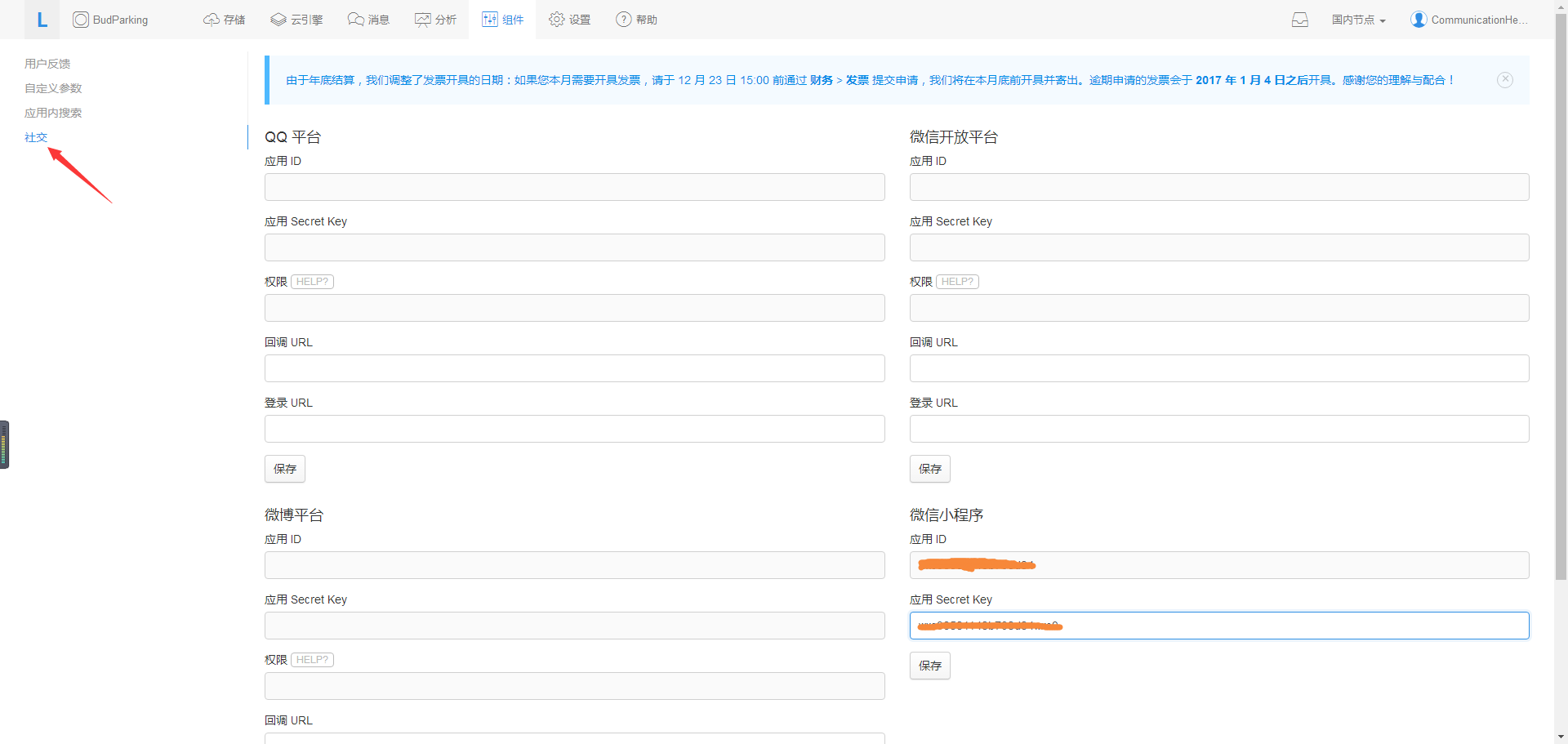This screenshot has height=744, width=1568.
Task: Click HELP? beside QQ 平台 权限
Action: pos(312,282)
